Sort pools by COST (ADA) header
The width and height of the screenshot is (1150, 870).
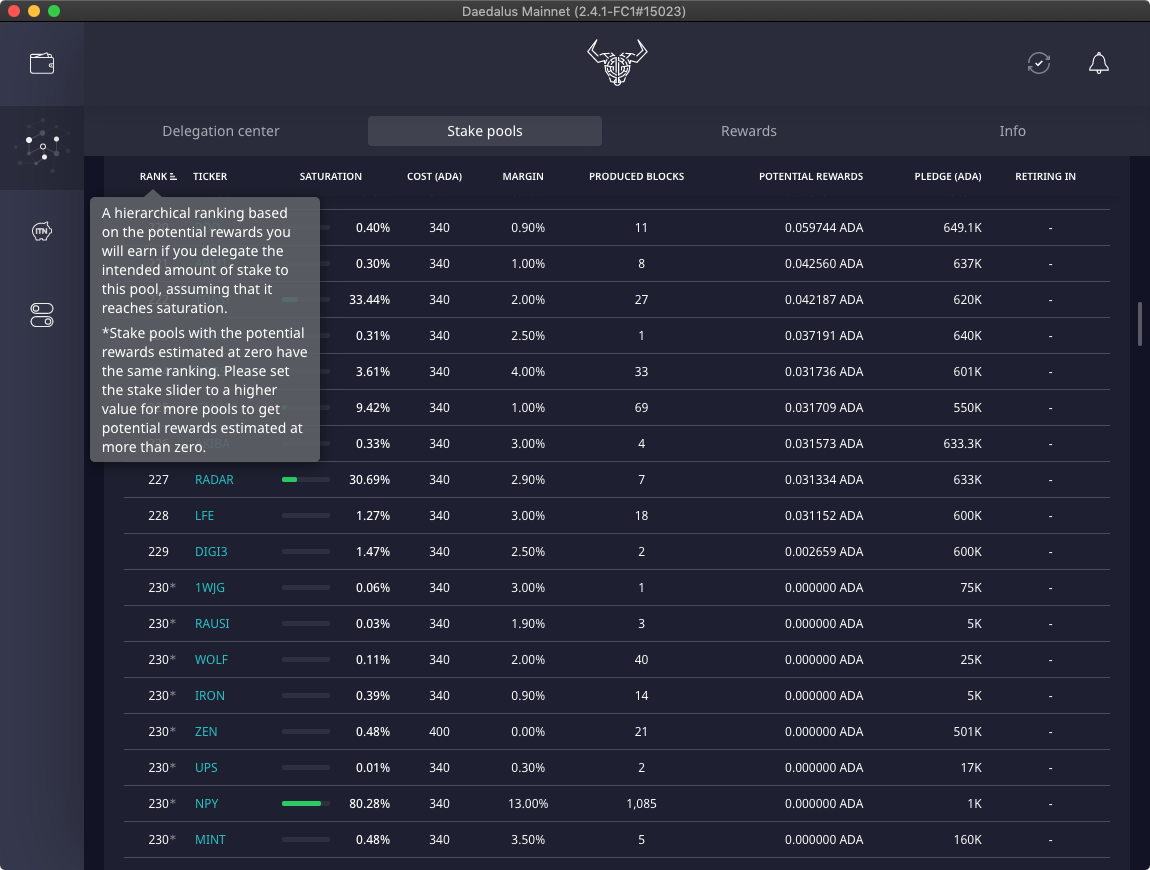click(434, 177)
